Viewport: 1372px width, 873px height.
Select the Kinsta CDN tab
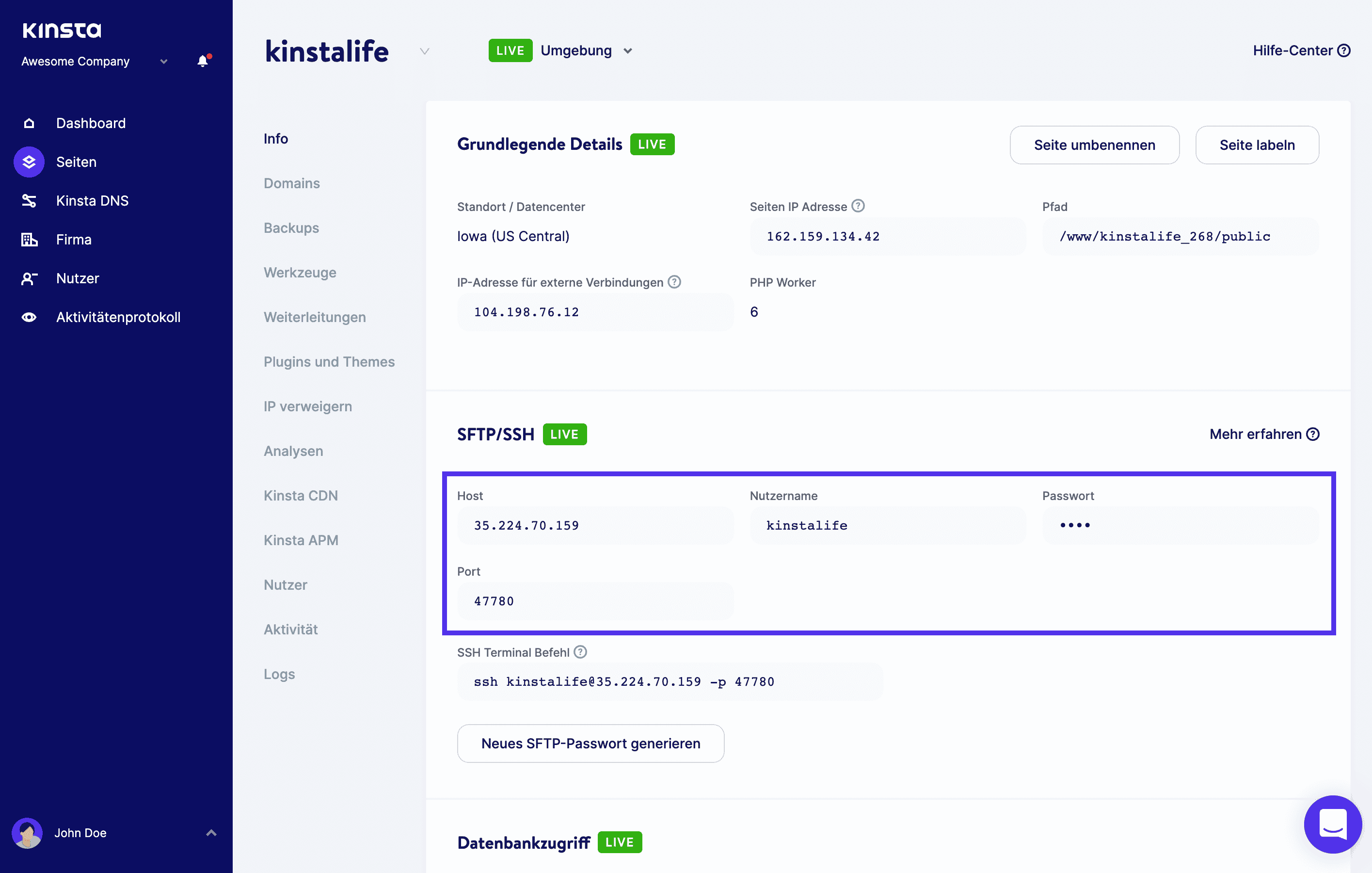[301, 495]
